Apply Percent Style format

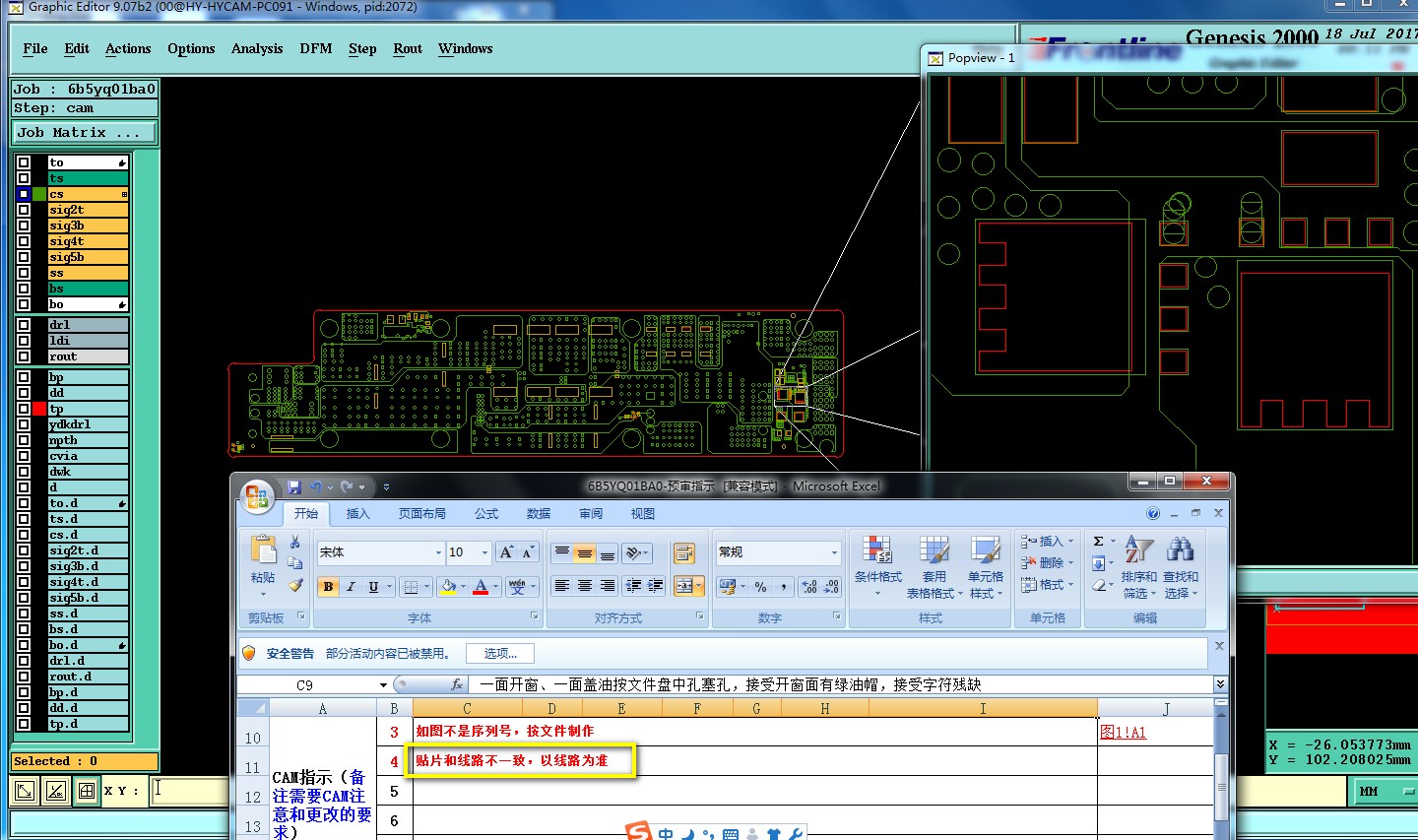(760, 586)
